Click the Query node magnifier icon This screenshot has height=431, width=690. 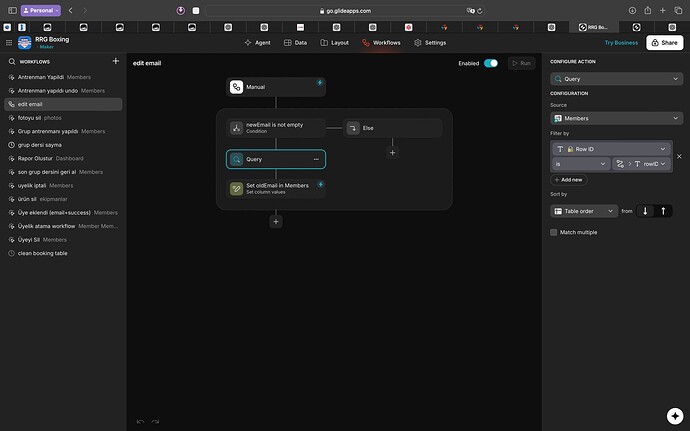click(236, 159)
